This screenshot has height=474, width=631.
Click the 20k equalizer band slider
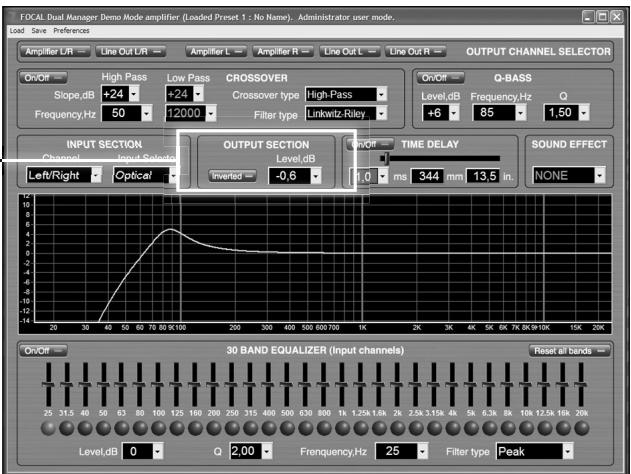pos(581,385)
